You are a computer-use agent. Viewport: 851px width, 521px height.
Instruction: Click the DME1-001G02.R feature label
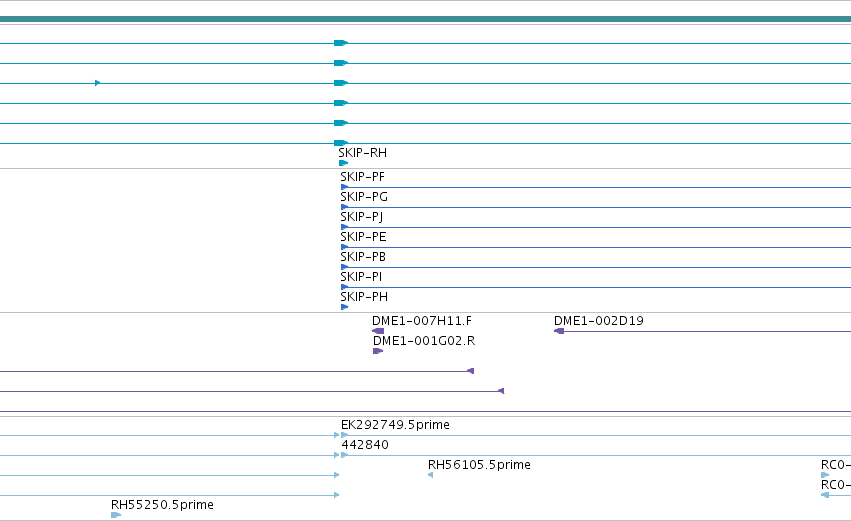[424, 341]
